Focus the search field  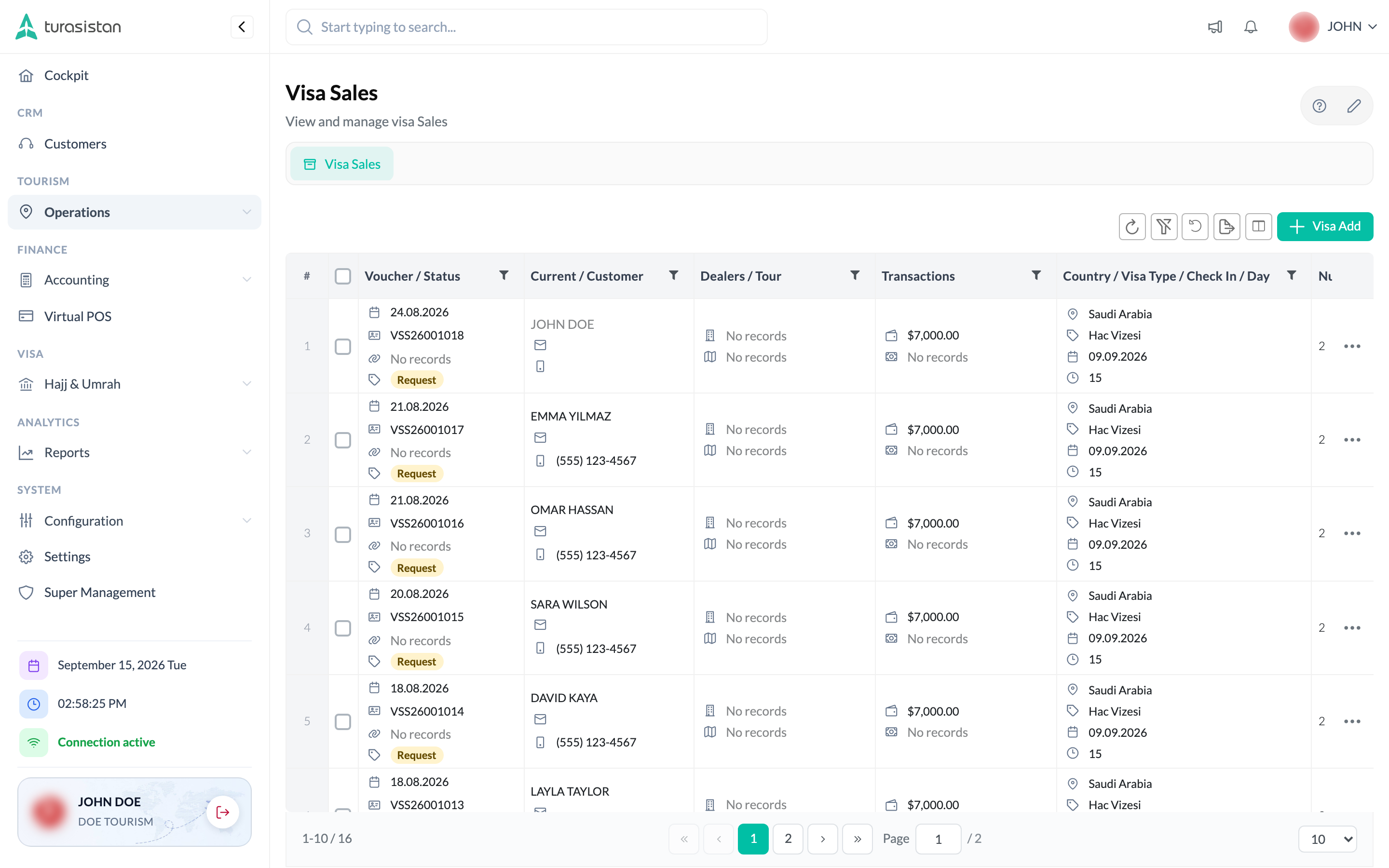[x=526, y=27]
